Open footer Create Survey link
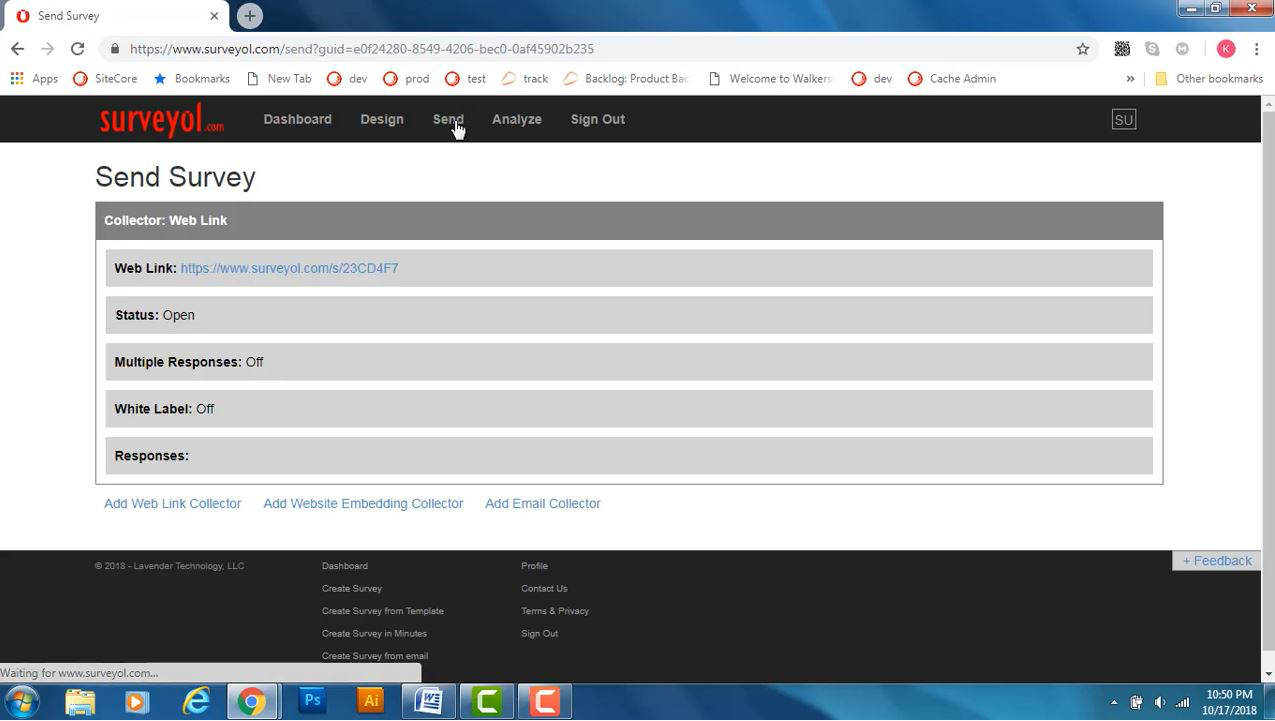This screenshot has height=721, width=1275. (352, 589)
